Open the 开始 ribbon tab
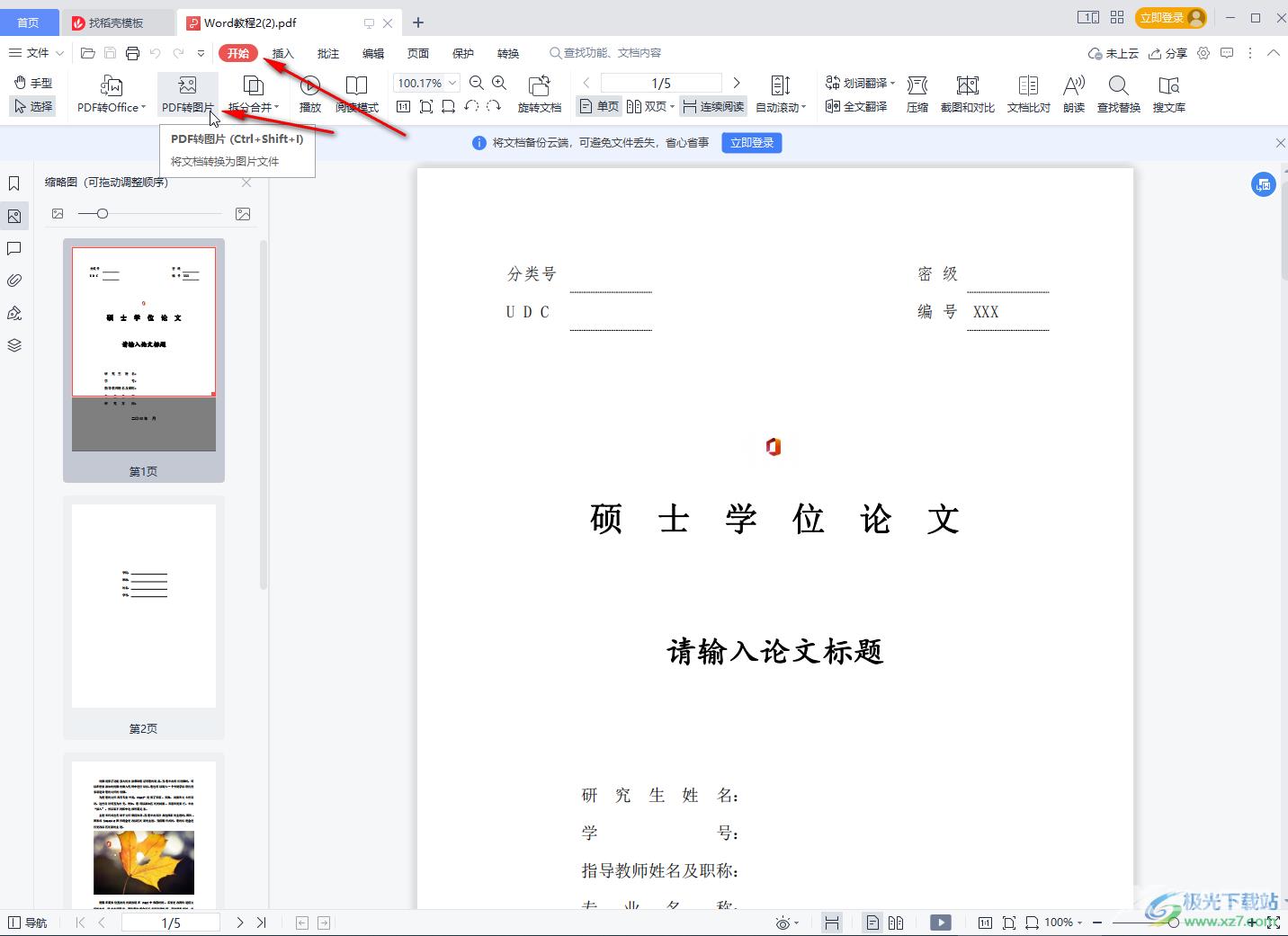 tap(238, 53)
